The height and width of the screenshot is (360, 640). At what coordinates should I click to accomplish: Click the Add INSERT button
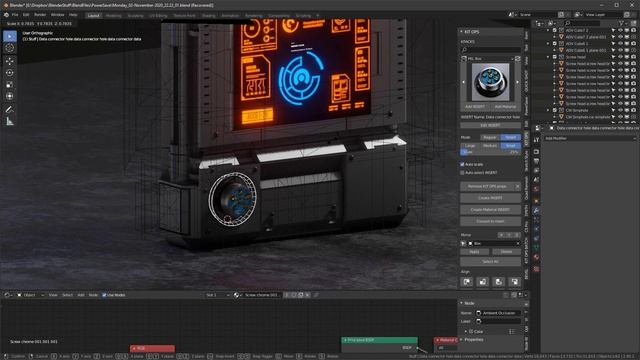[x=475, y=107]
